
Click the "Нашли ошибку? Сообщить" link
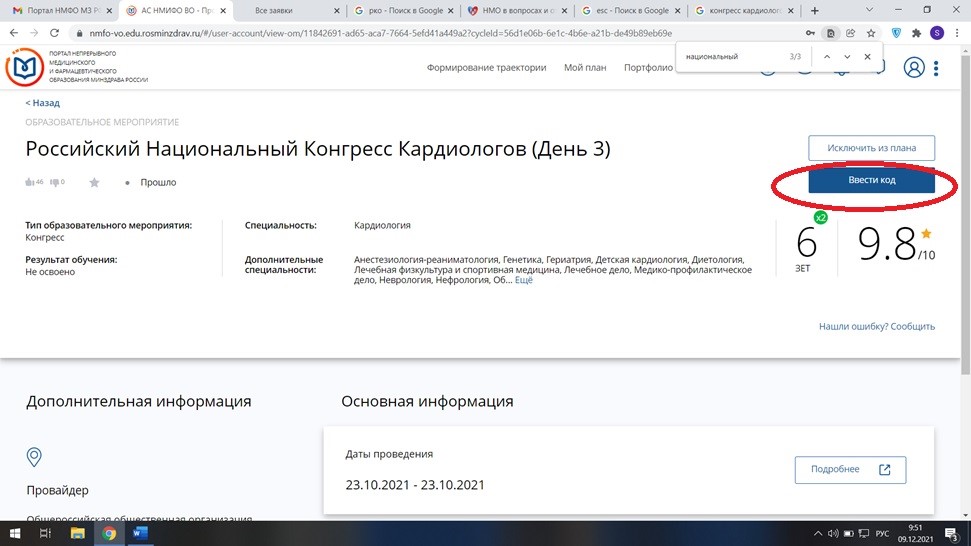876,326
